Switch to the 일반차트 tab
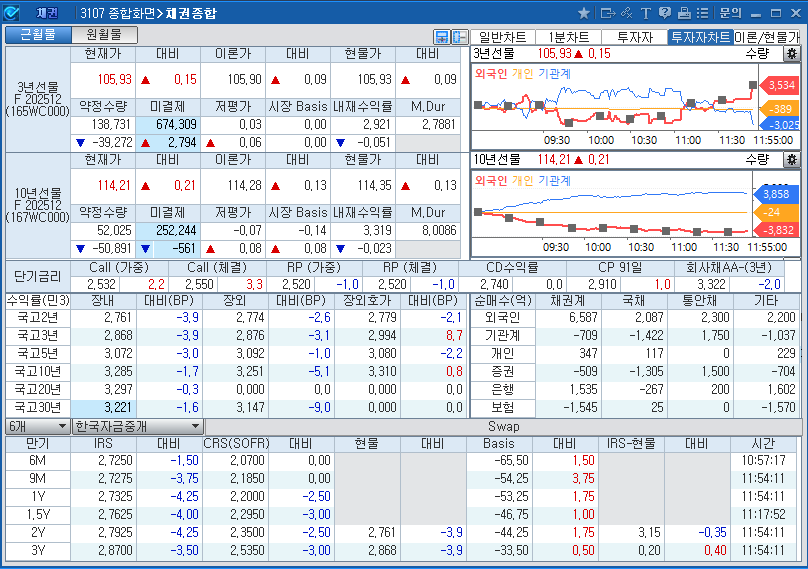The width and height of the screenshot is (808, 569). [504, 37]
